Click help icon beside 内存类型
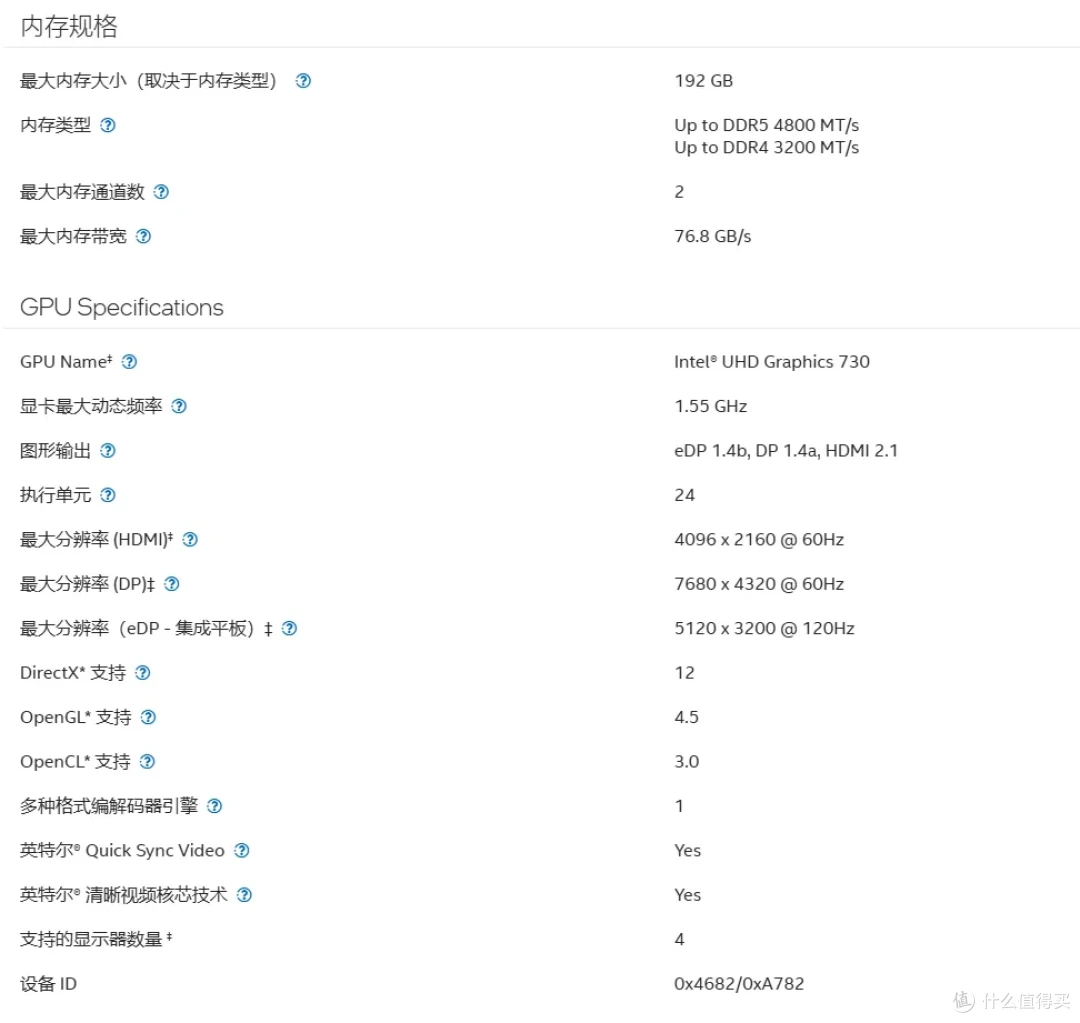This screenshot has height=1023, width=1080. (x=107, y=125)
